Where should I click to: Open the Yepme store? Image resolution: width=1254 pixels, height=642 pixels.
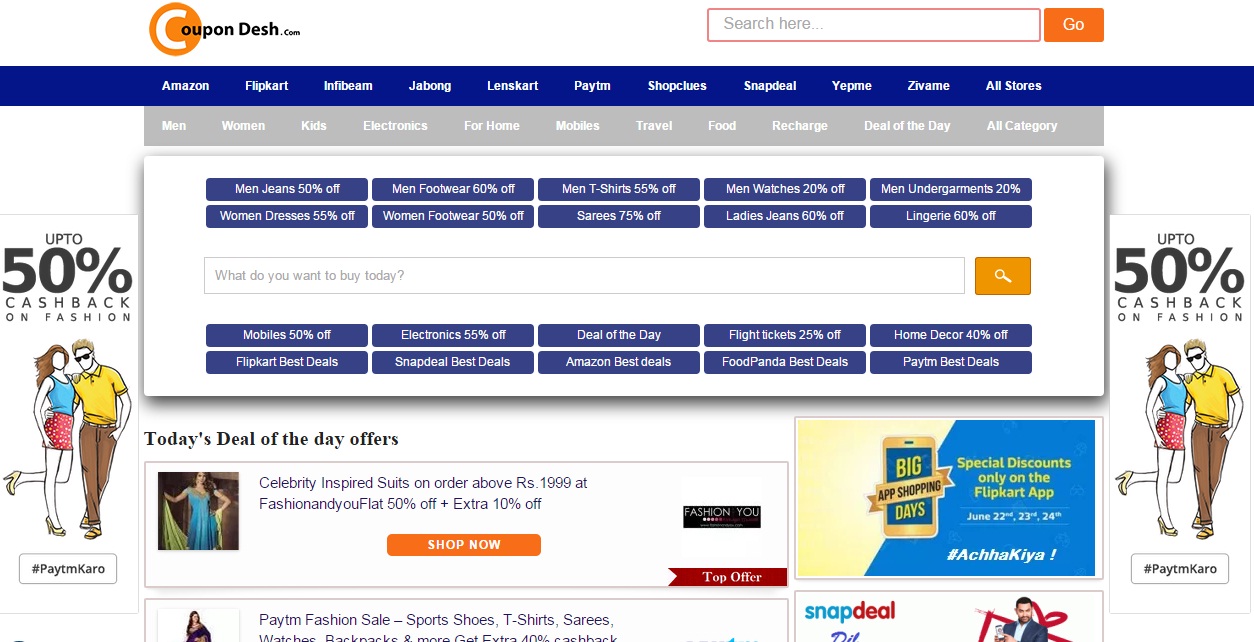852,86
